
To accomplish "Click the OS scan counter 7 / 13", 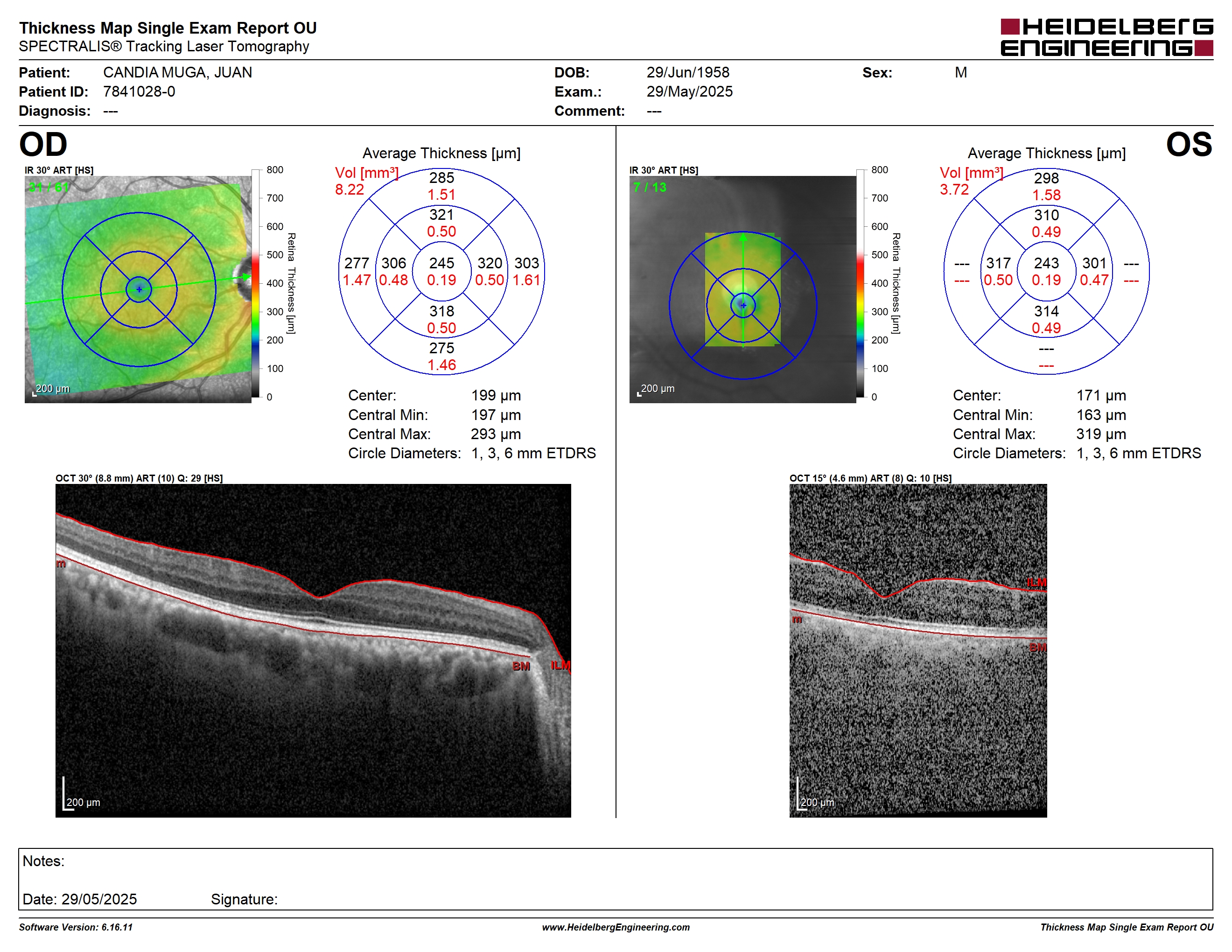I will pyautogui.click(x=650, y=187).
